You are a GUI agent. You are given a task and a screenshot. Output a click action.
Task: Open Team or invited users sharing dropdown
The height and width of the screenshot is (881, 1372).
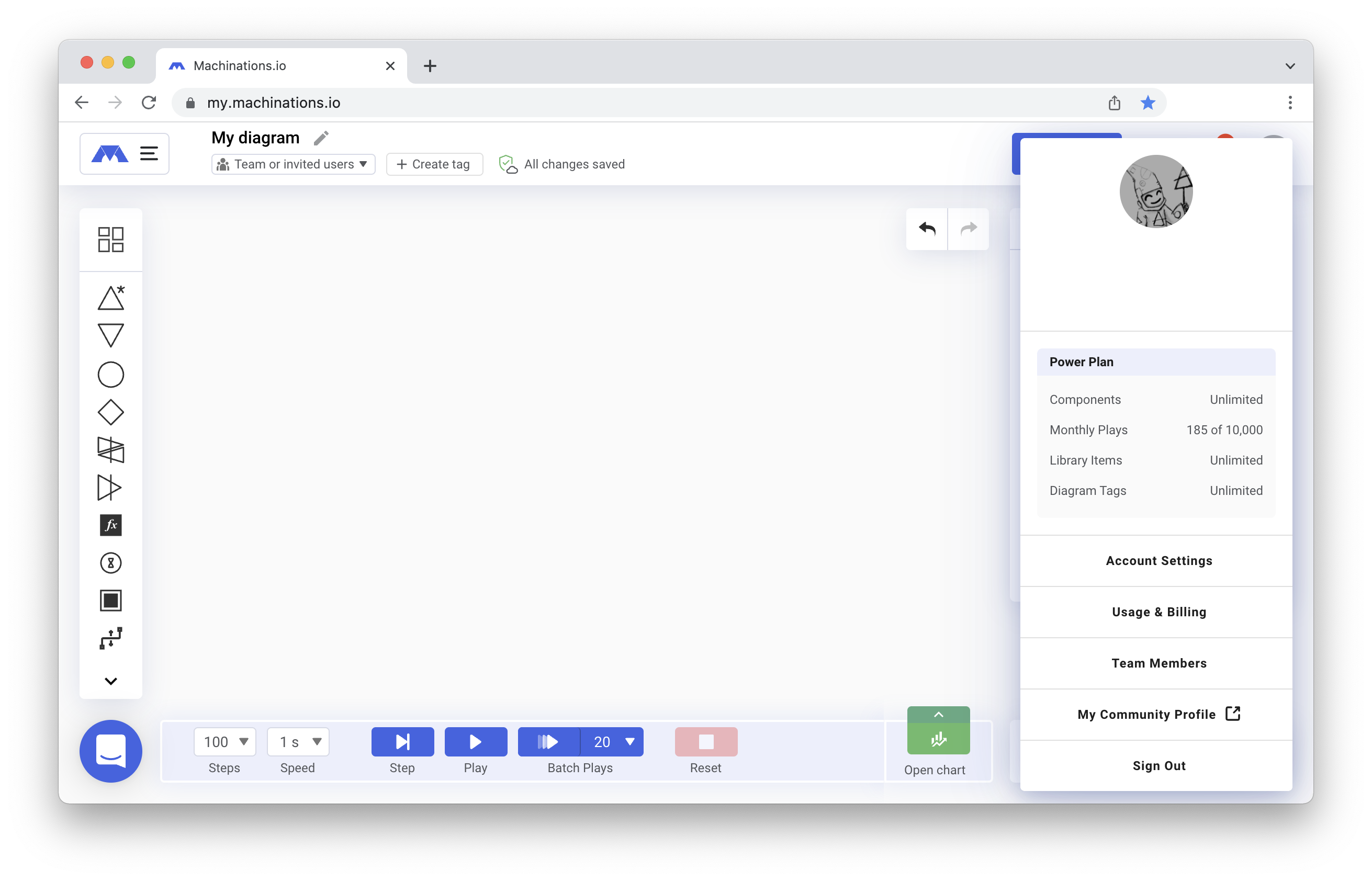pyautogui.click(x=293, y=164)
